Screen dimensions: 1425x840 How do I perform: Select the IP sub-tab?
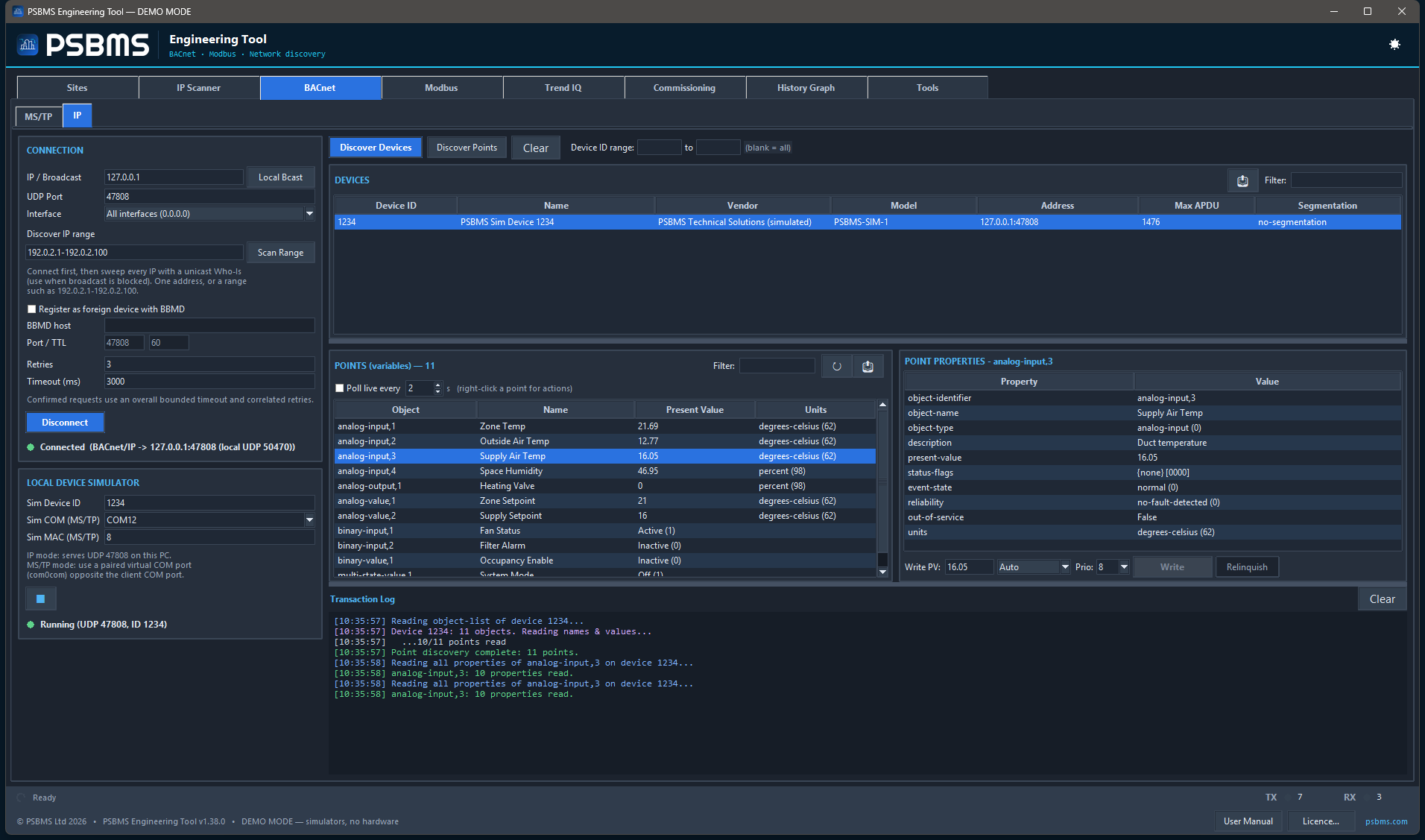78,116
